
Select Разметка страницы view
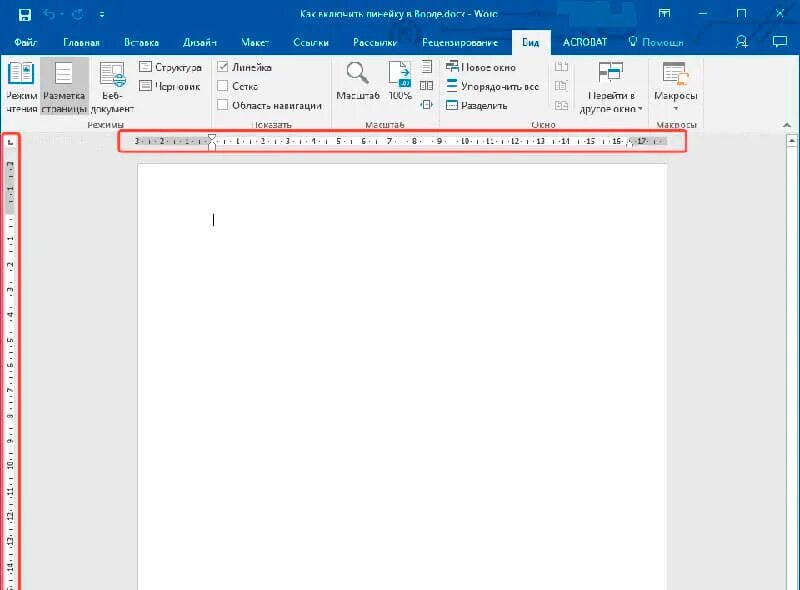pyautogui.click(x=64, y=86)
